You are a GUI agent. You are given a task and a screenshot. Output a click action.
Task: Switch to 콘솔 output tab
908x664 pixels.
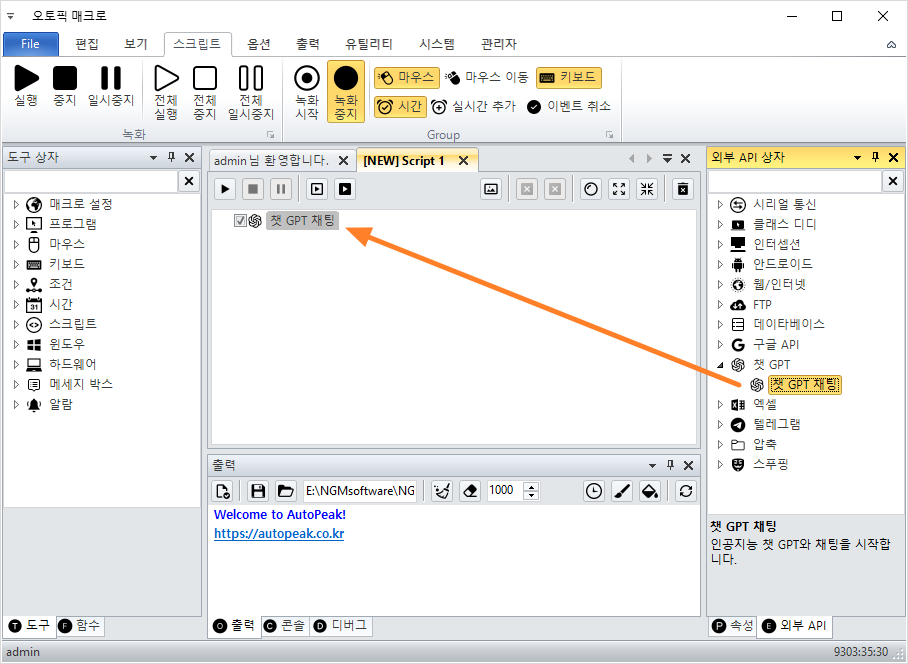(x=285, y=626)
